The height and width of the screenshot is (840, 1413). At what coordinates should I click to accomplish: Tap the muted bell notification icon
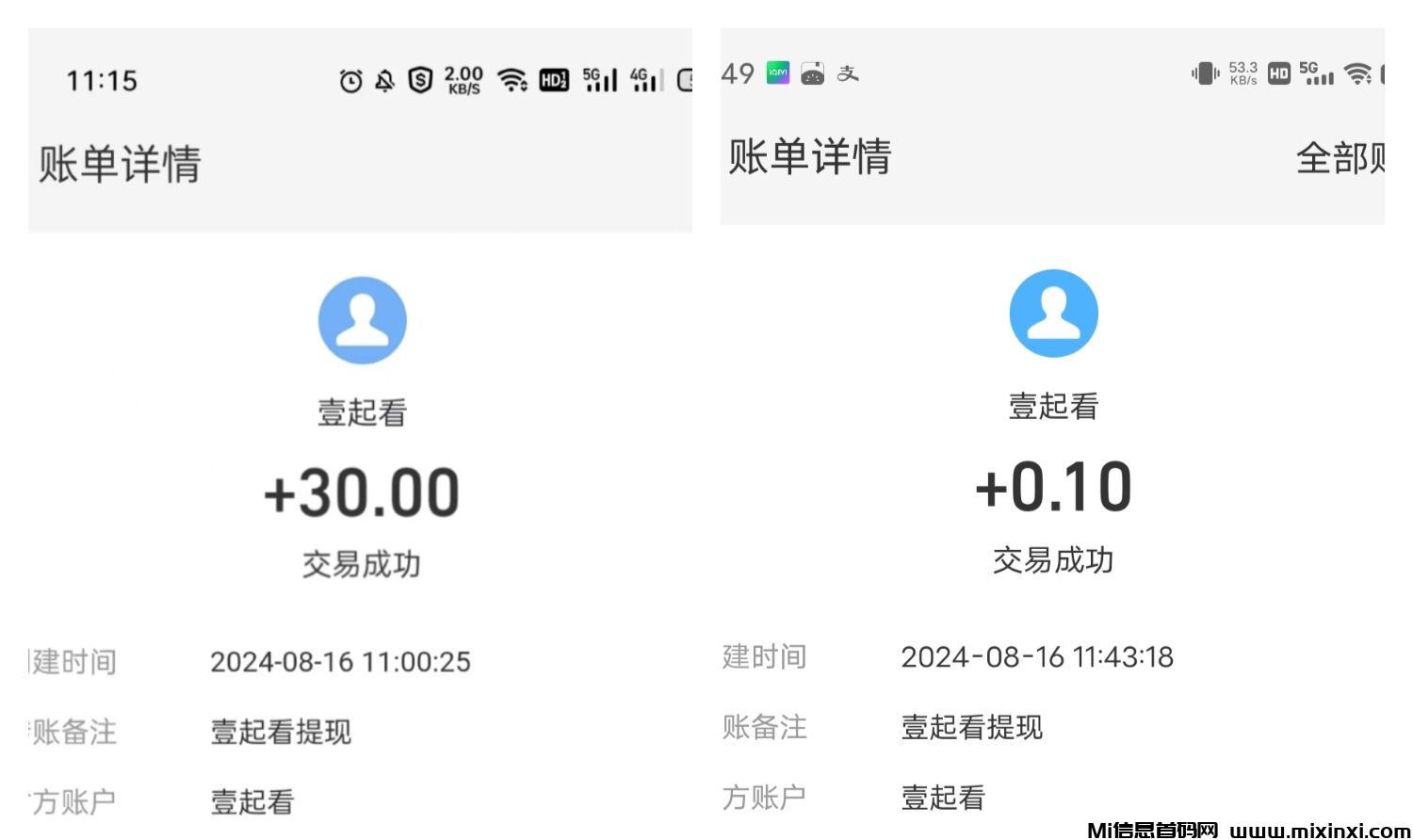pyautogui.click(x=384, y=82)
